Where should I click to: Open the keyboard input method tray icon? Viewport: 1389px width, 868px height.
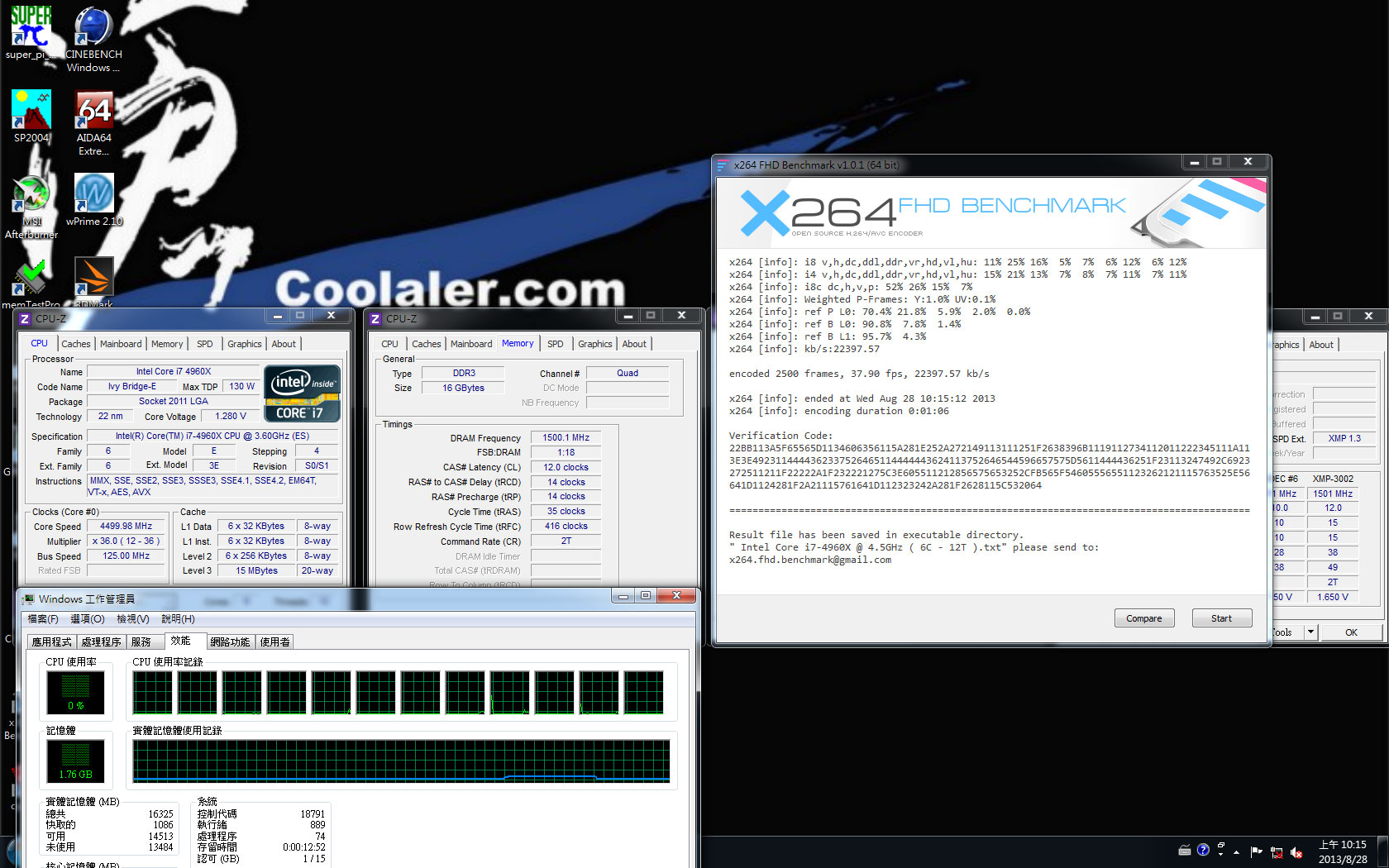(x=1185, y=850)
